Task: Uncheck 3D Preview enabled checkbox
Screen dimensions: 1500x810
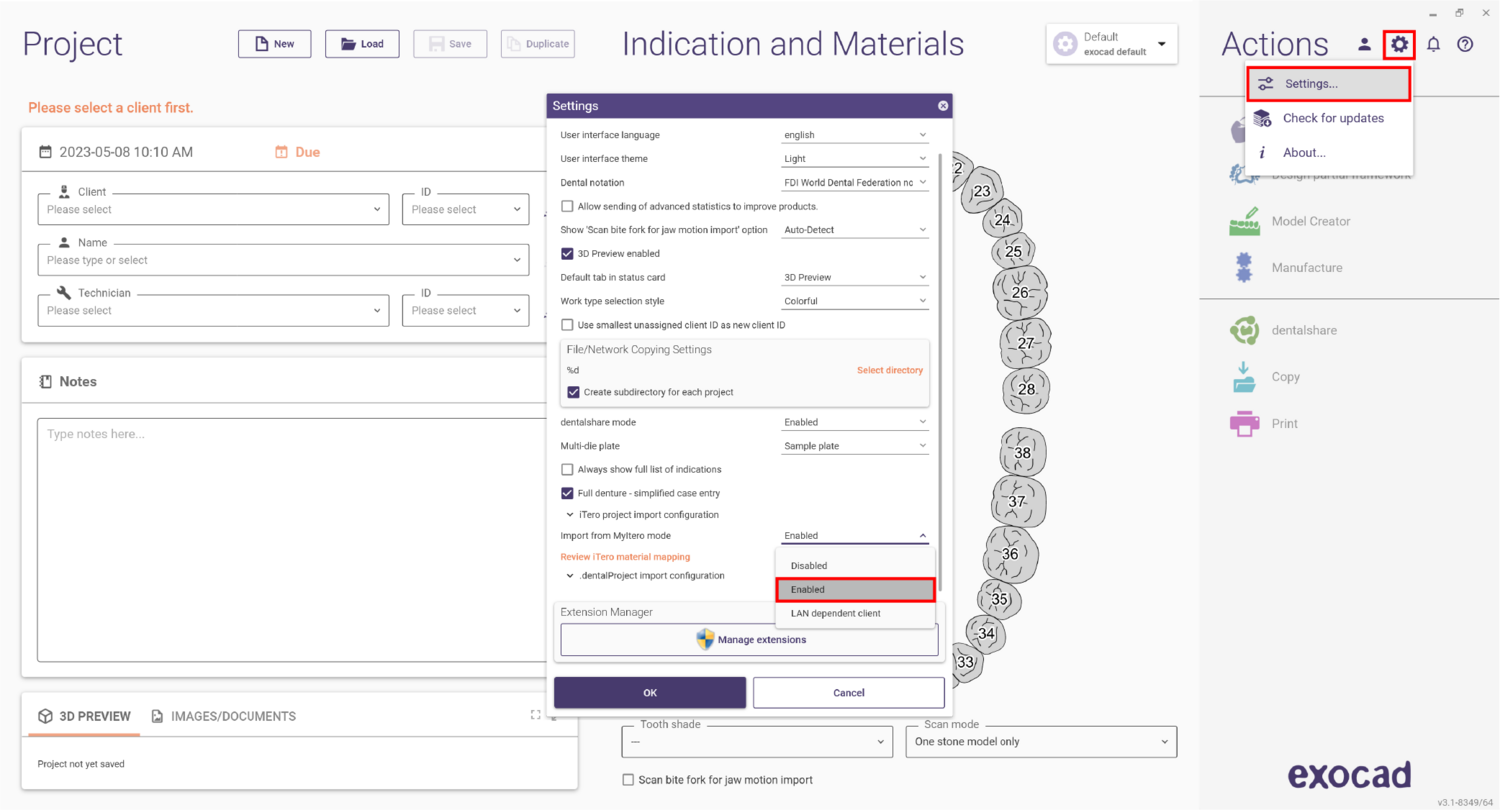Action: 567,253
